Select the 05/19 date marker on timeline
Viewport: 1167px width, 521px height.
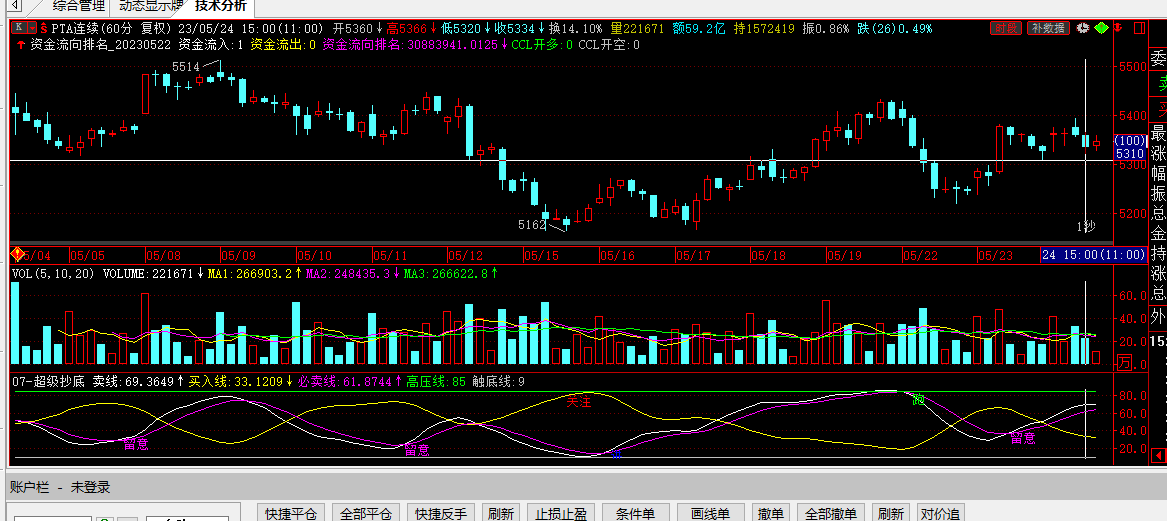click(845, 255)
